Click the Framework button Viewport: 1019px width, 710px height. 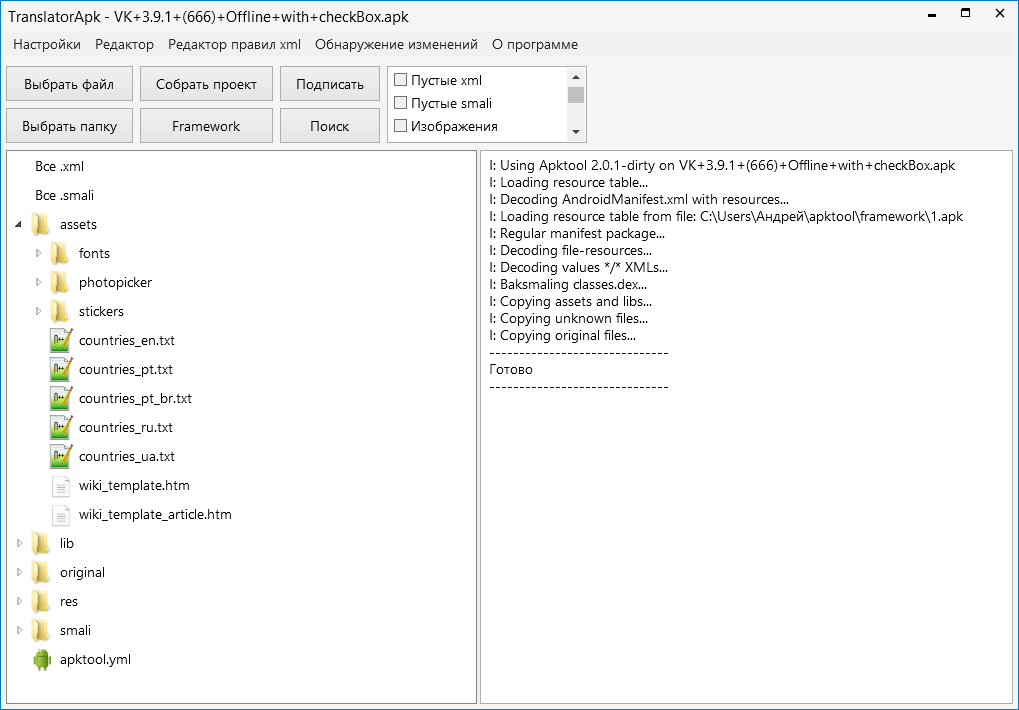coord(206,125)
